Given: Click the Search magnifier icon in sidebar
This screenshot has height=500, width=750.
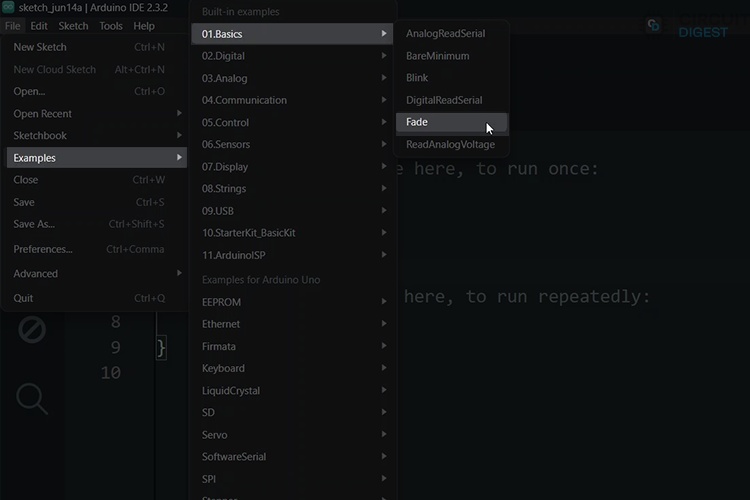Looking at the screenshot, I should (x=32, y=399).
